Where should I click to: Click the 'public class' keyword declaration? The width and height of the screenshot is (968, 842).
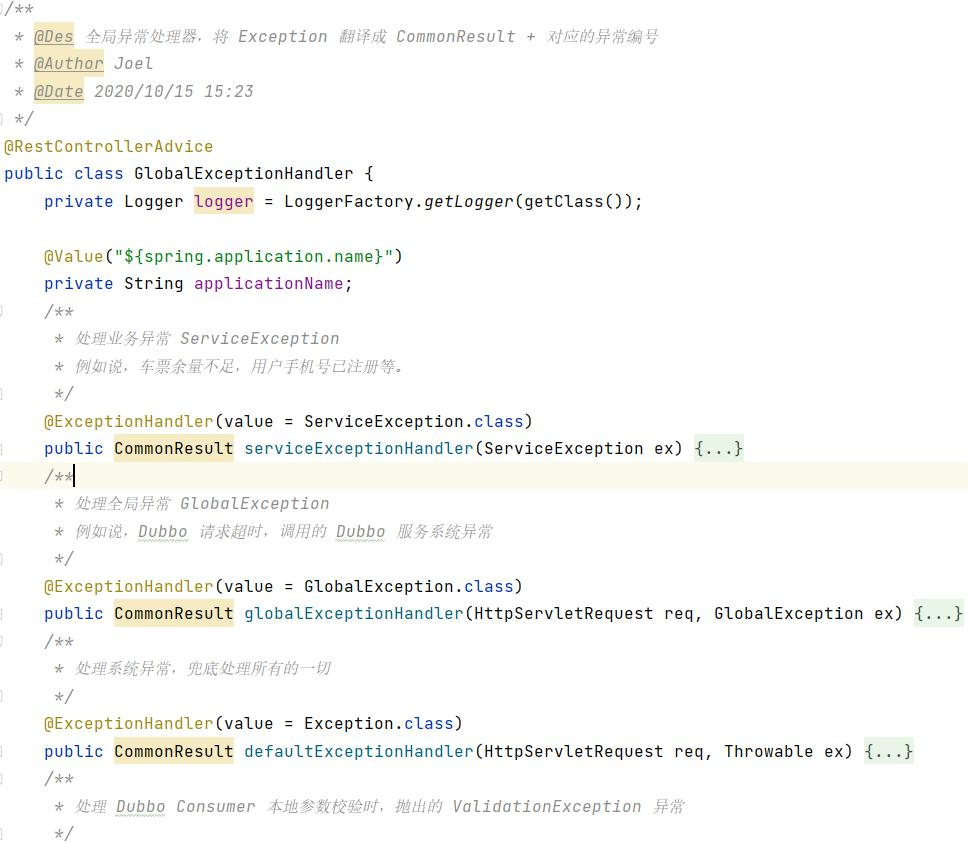64,173
